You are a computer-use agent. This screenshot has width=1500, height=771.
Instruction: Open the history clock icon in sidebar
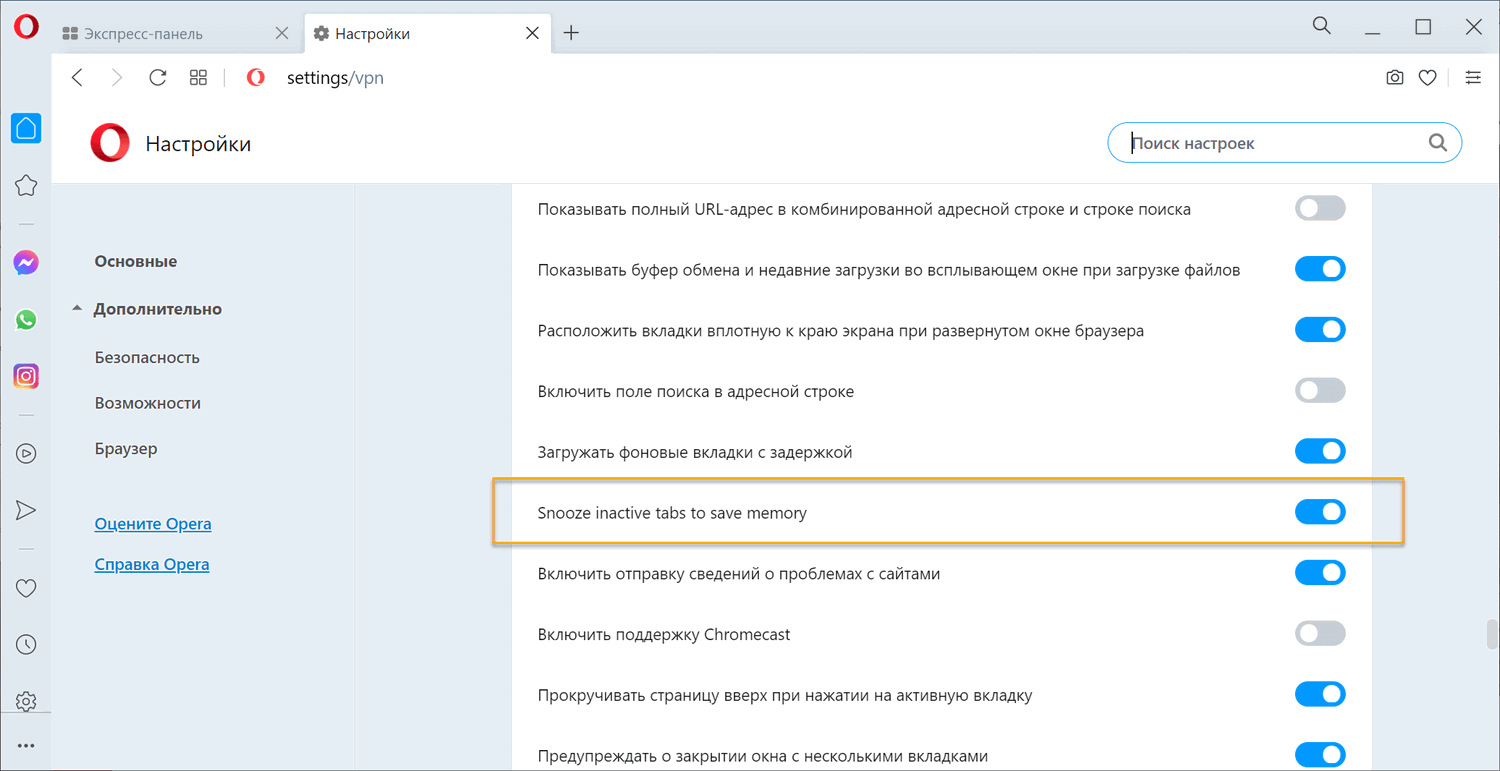26,644
